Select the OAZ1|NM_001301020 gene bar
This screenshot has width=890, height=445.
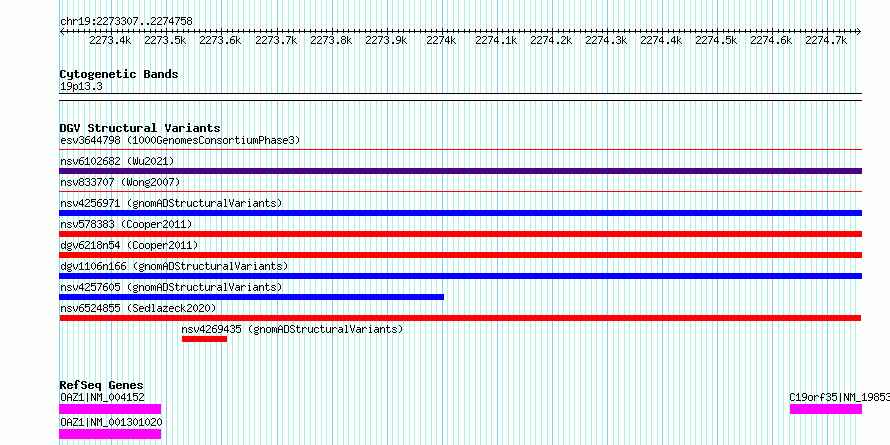[110, 434]
